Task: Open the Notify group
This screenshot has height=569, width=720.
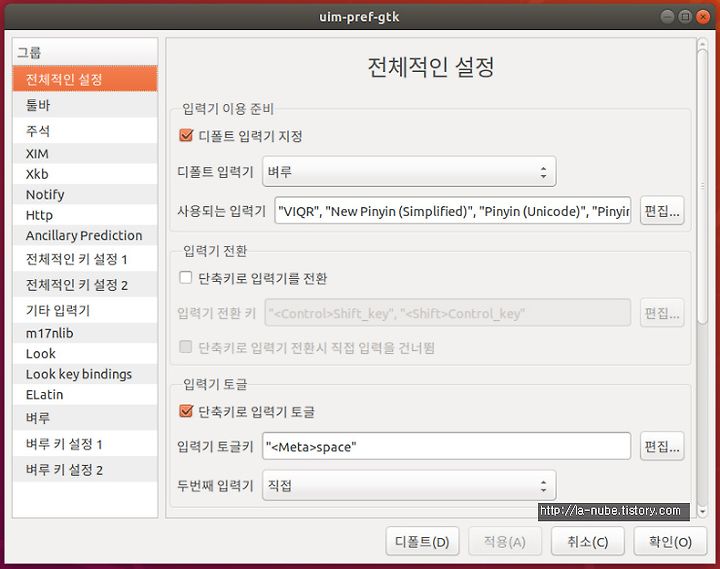Action: (85, 194)
